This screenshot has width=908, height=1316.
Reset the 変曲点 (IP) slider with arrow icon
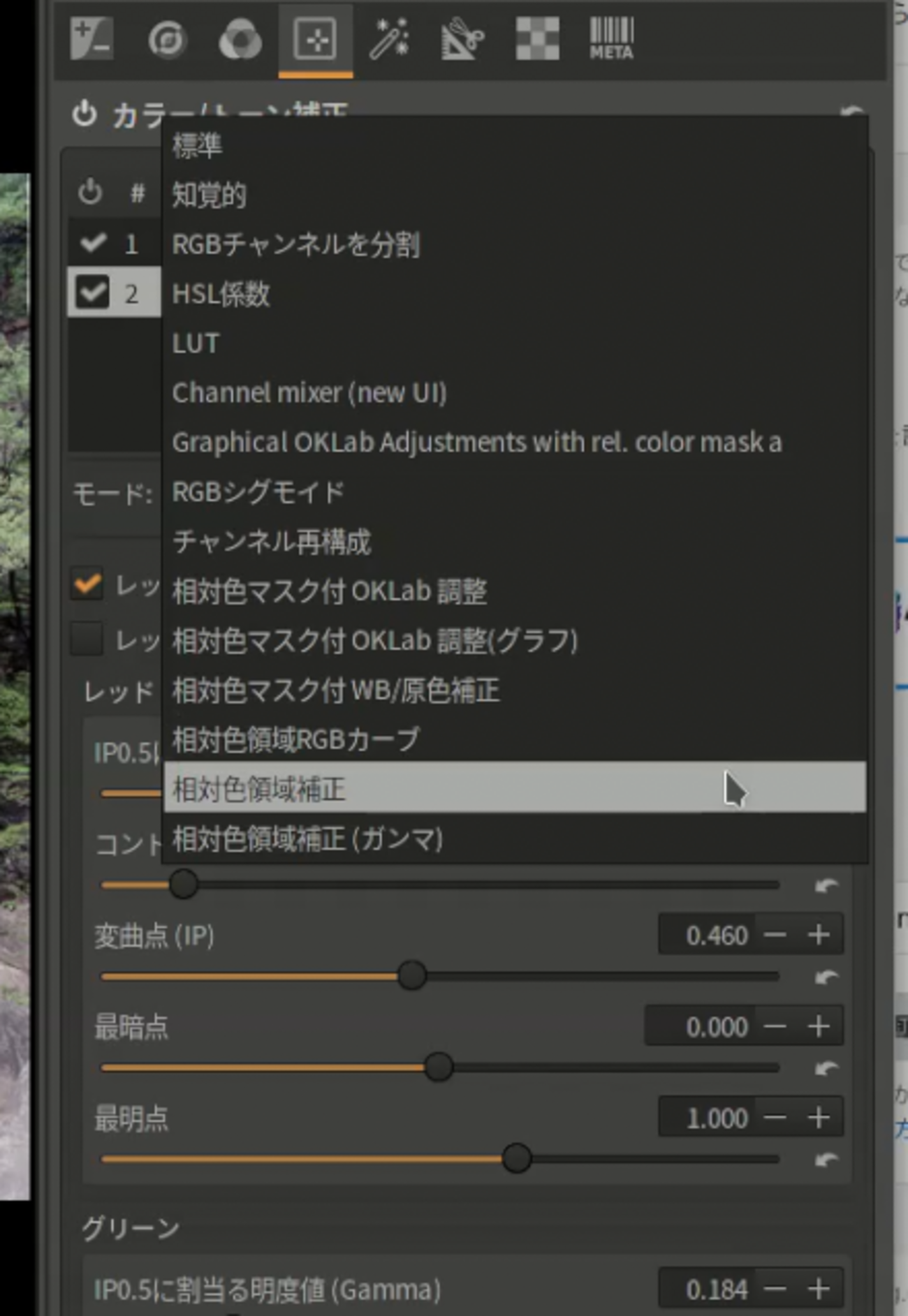coord(826,977)
